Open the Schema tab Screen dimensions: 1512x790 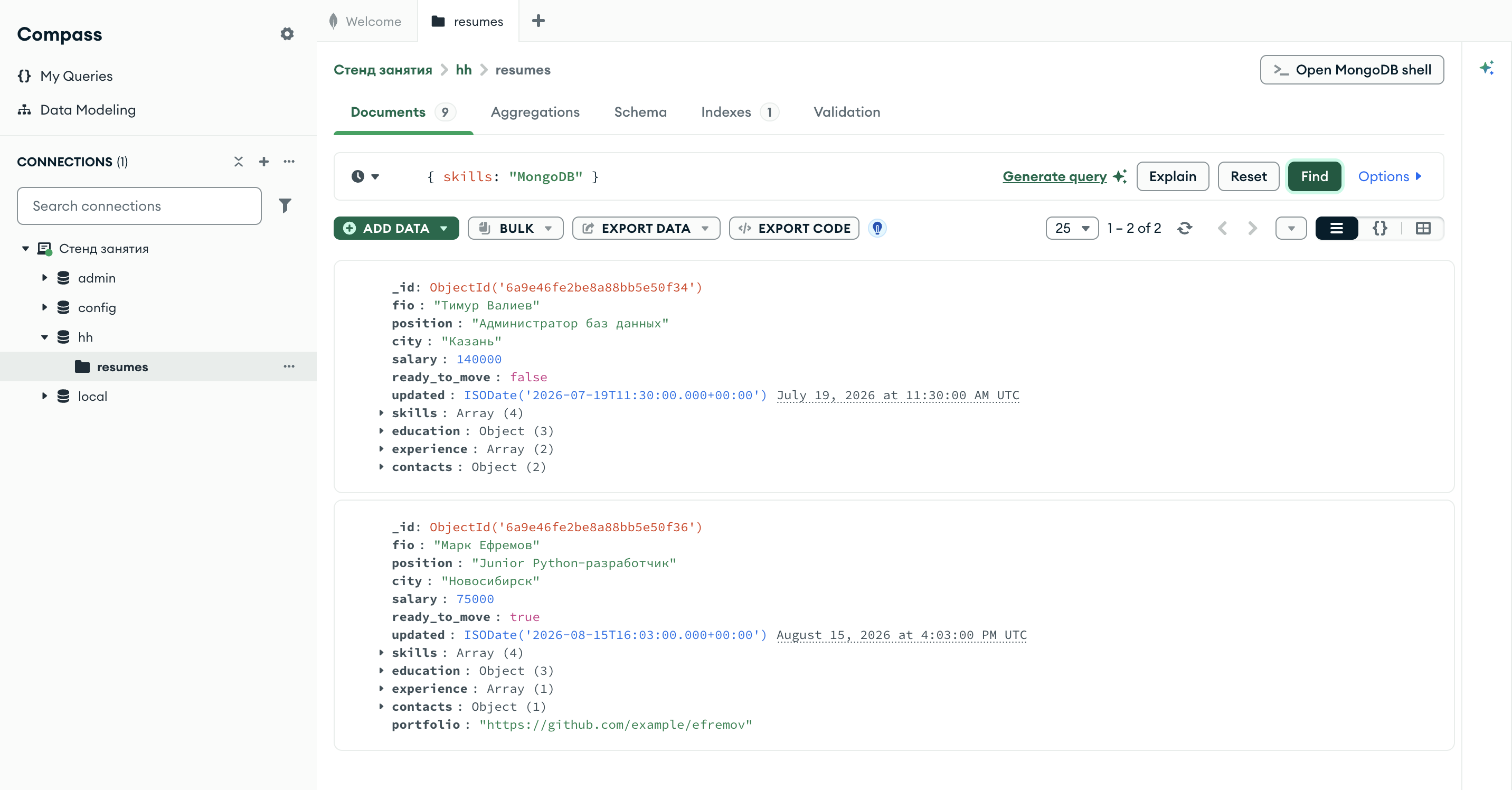click(x=640, y=112)
